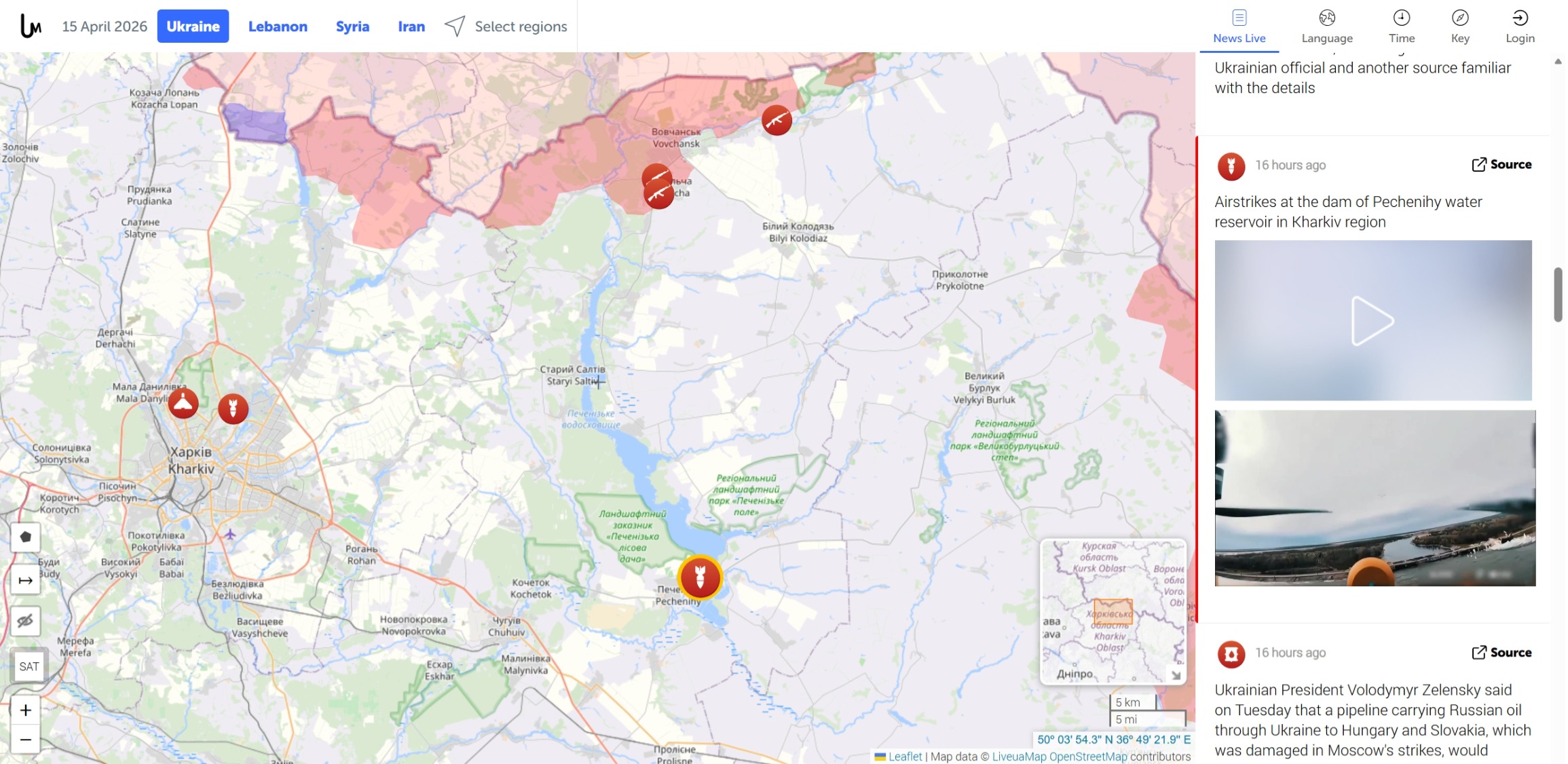Zoom in with the plus button

tap(26, 710)
